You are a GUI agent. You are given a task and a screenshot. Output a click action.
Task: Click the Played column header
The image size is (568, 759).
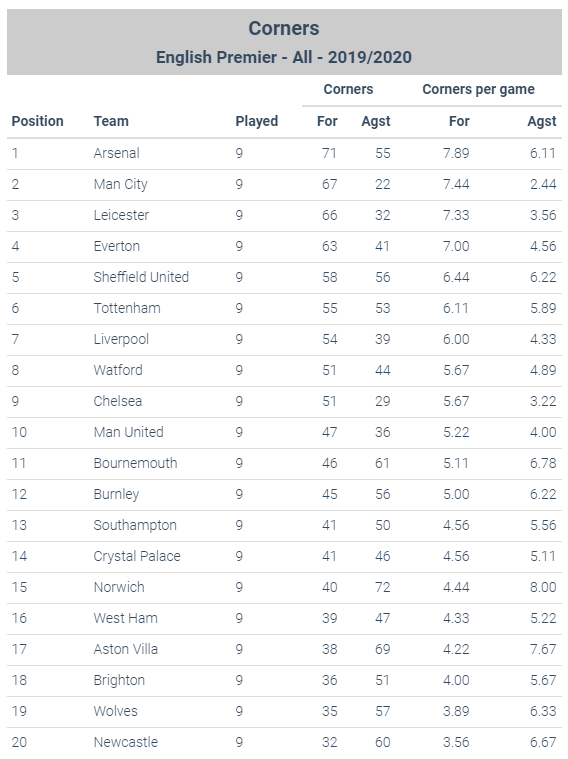click(x=257, y=121)
